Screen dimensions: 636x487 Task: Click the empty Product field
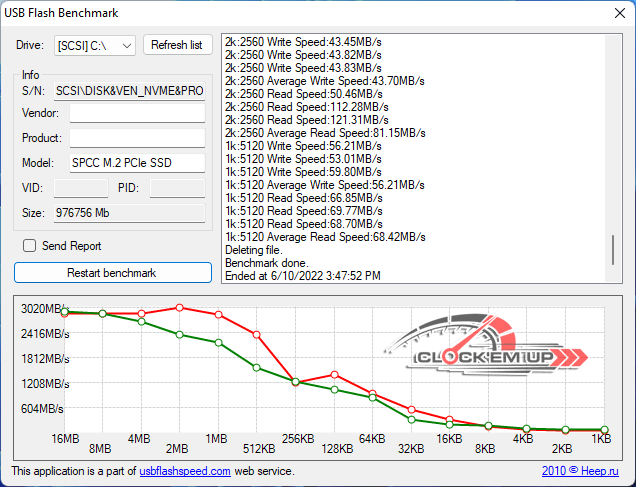pyautogui.click(x=136, y=138)
